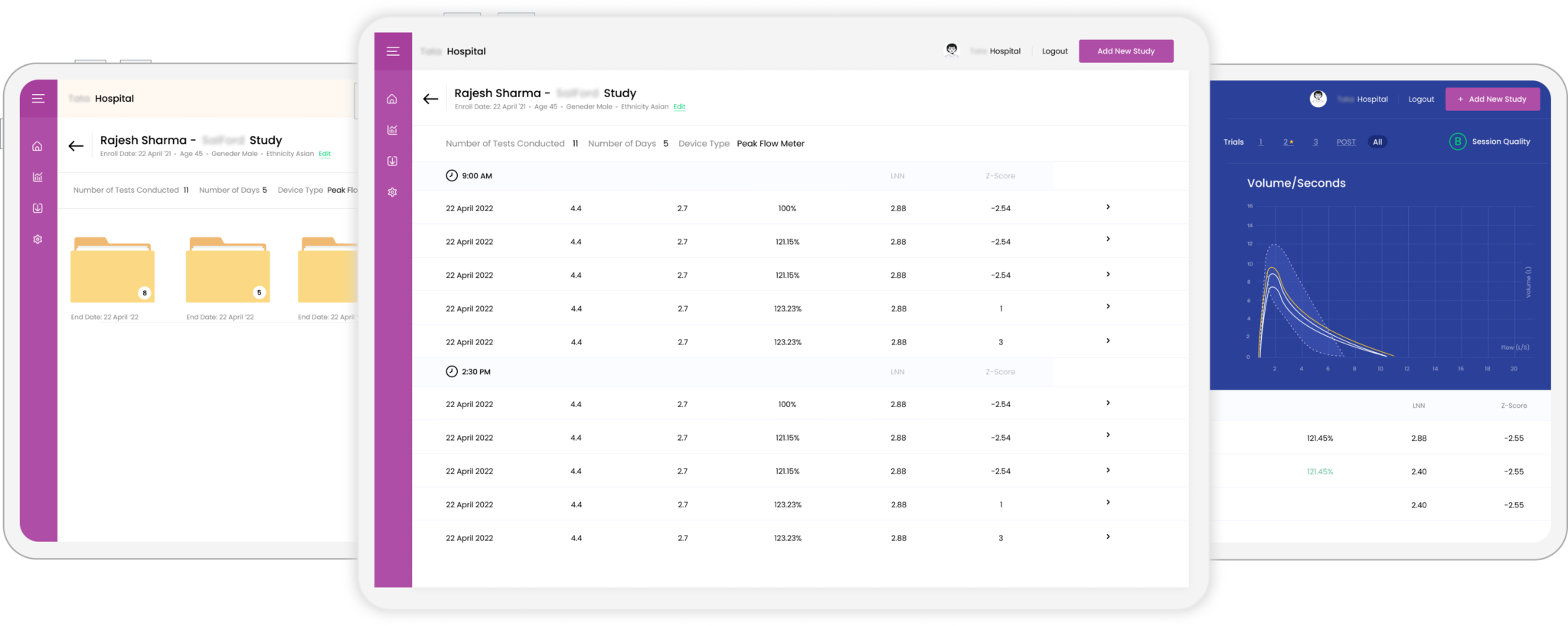Image resolution: width=1568 pixels, height=626 pixels.
Task: Expand 9:00 AM row with Z-score 3
Action: point(1108,341)
